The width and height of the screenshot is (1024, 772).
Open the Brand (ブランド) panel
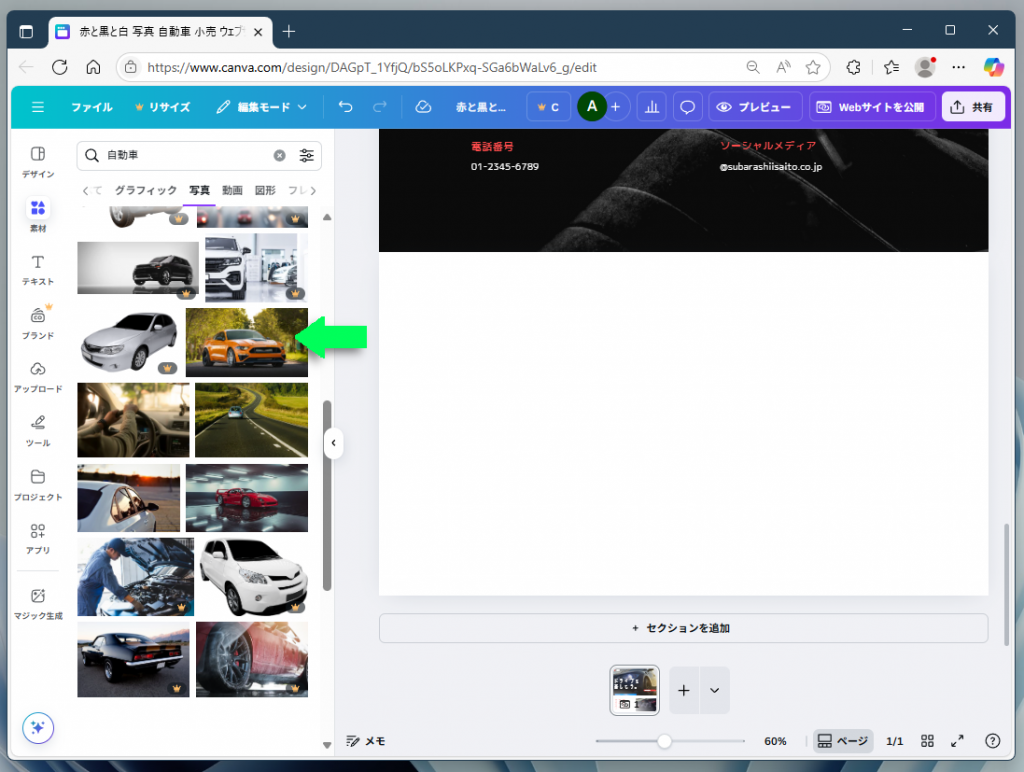pyautogui.click(x=38, y=322)
